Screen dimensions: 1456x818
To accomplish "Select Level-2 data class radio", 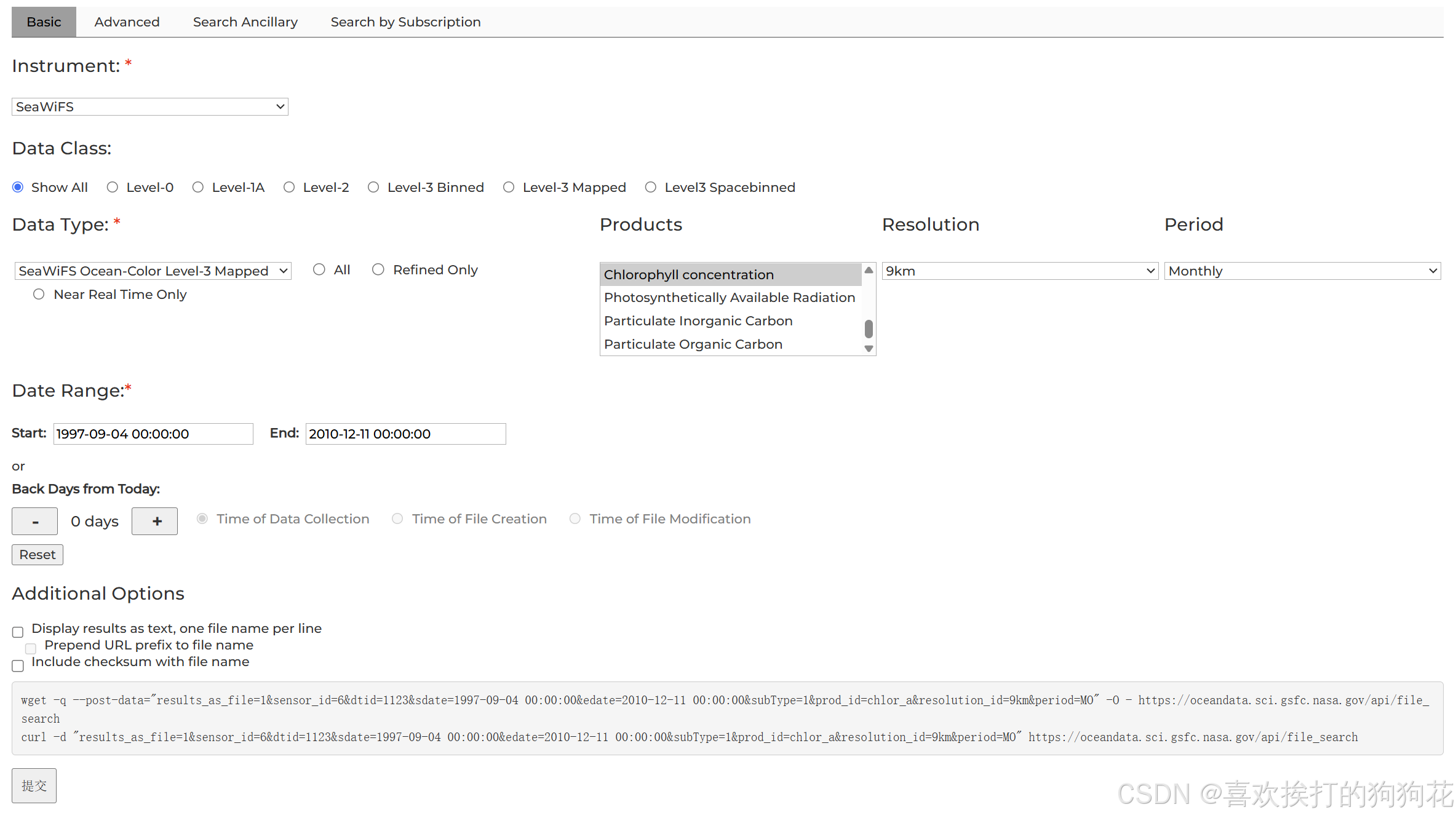I will pyautogui.click(x=289, y=187).
